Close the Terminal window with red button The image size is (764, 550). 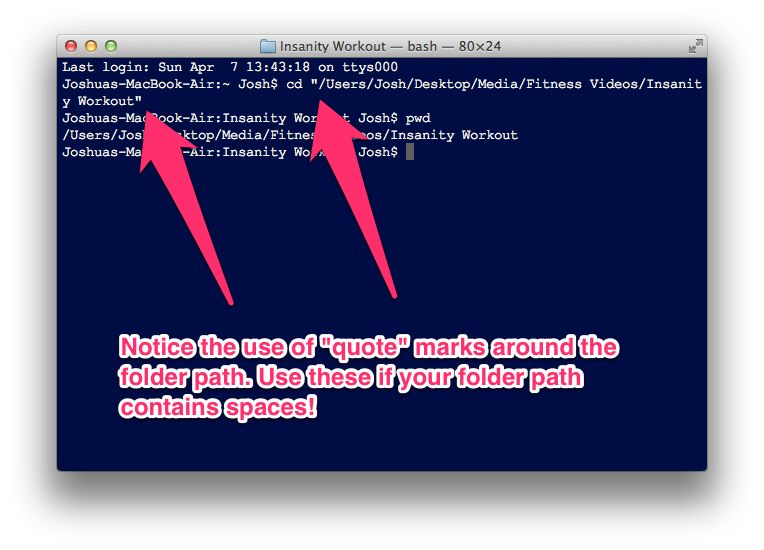(71, 46)
